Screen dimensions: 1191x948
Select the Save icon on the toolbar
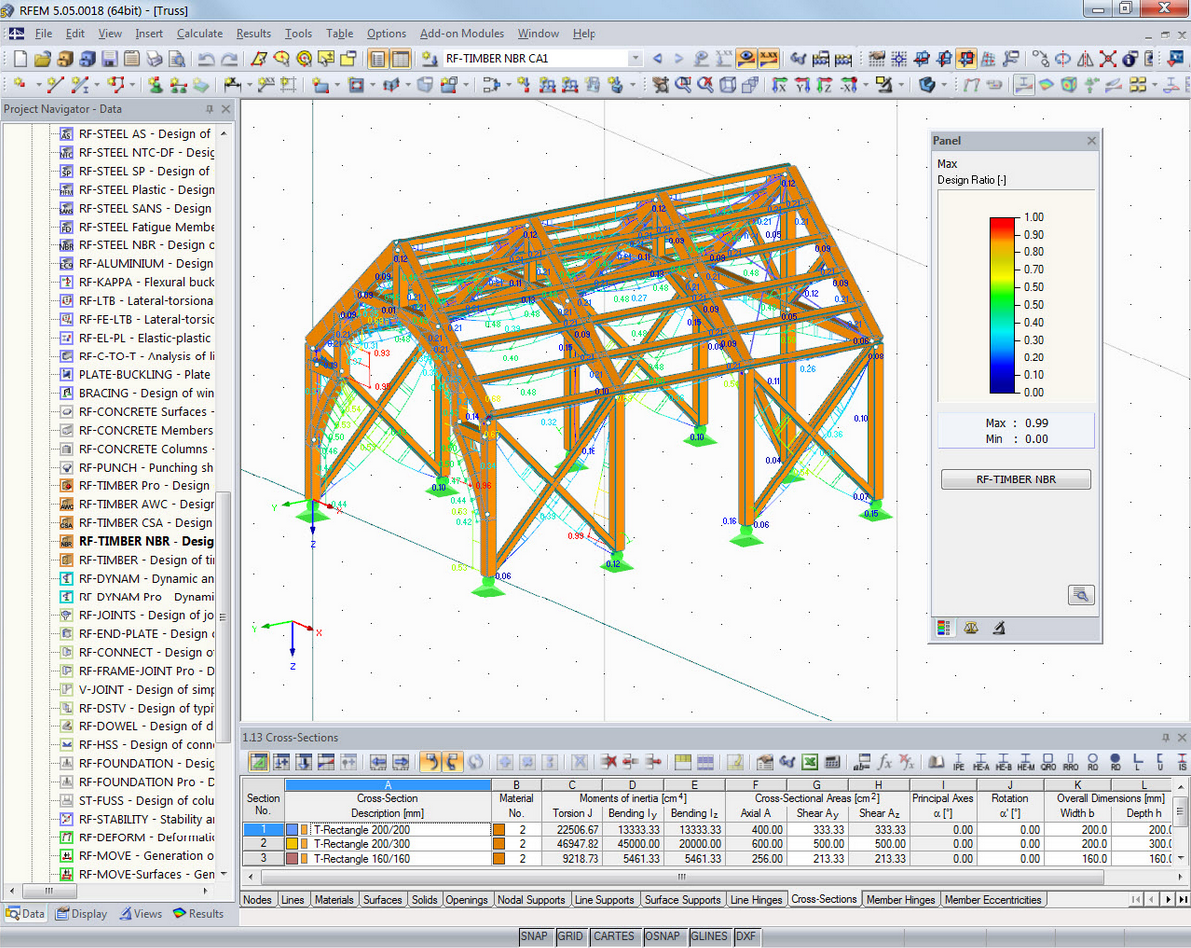tap(107, 58)
